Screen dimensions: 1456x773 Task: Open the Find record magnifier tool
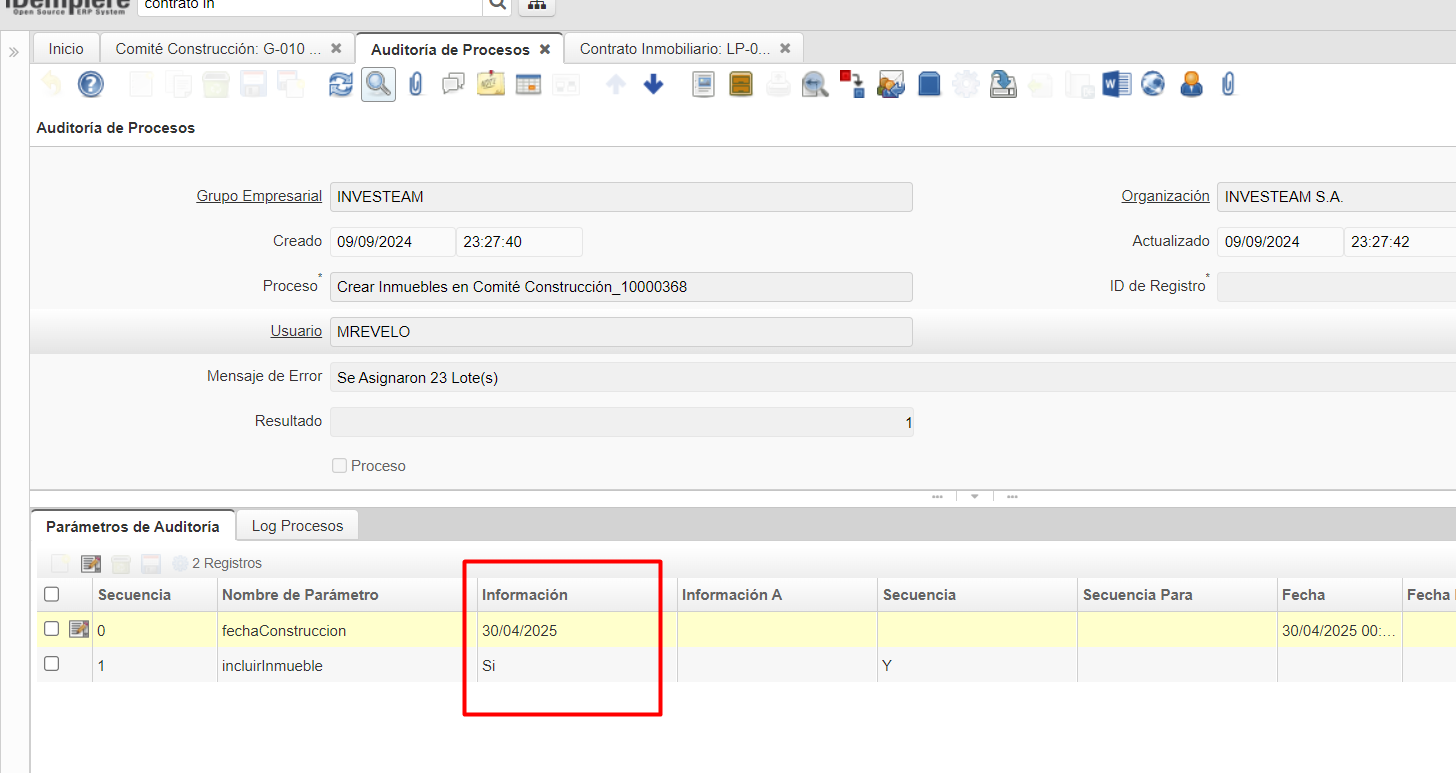pyautogui.click(x=378, y=85)
